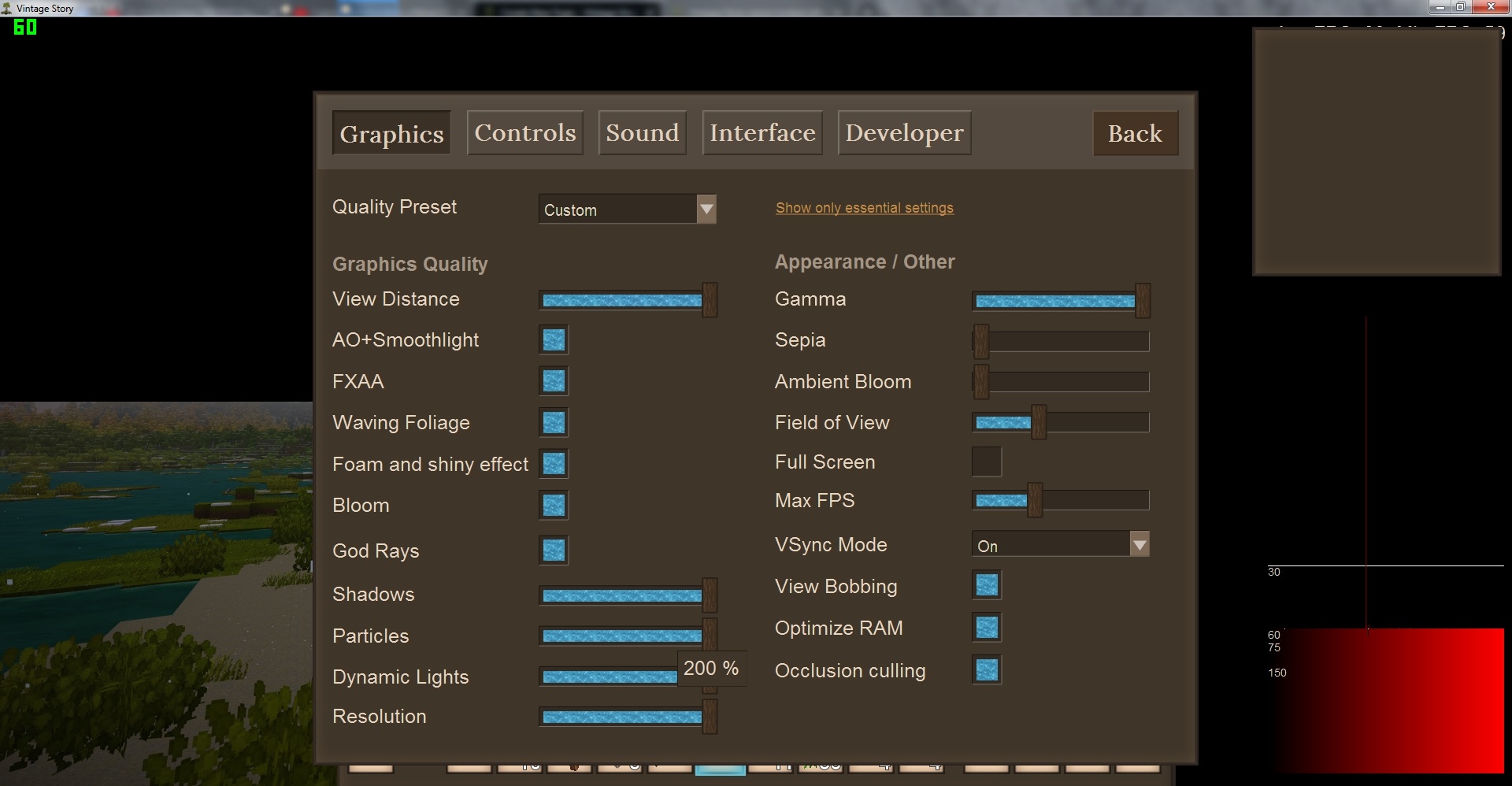
Task: Click the Field of View slider handle
Action: (x=1039, y=423)
